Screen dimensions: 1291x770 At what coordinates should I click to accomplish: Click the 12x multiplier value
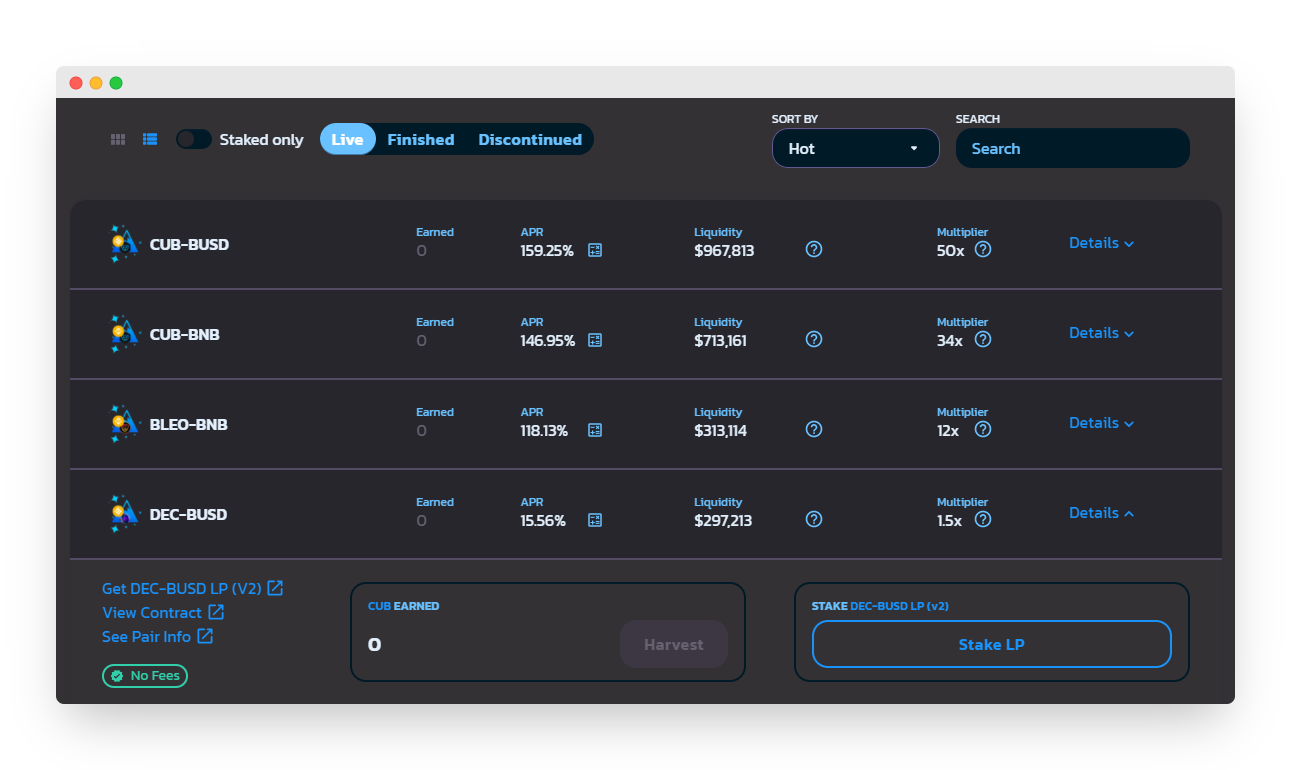pyautogui.click(x=948, y=430)
